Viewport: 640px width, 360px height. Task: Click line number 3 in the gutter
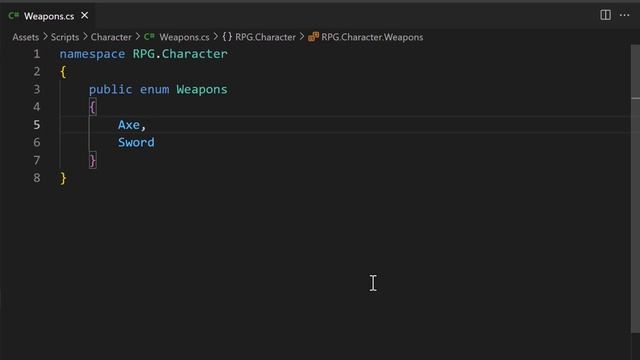37,89
